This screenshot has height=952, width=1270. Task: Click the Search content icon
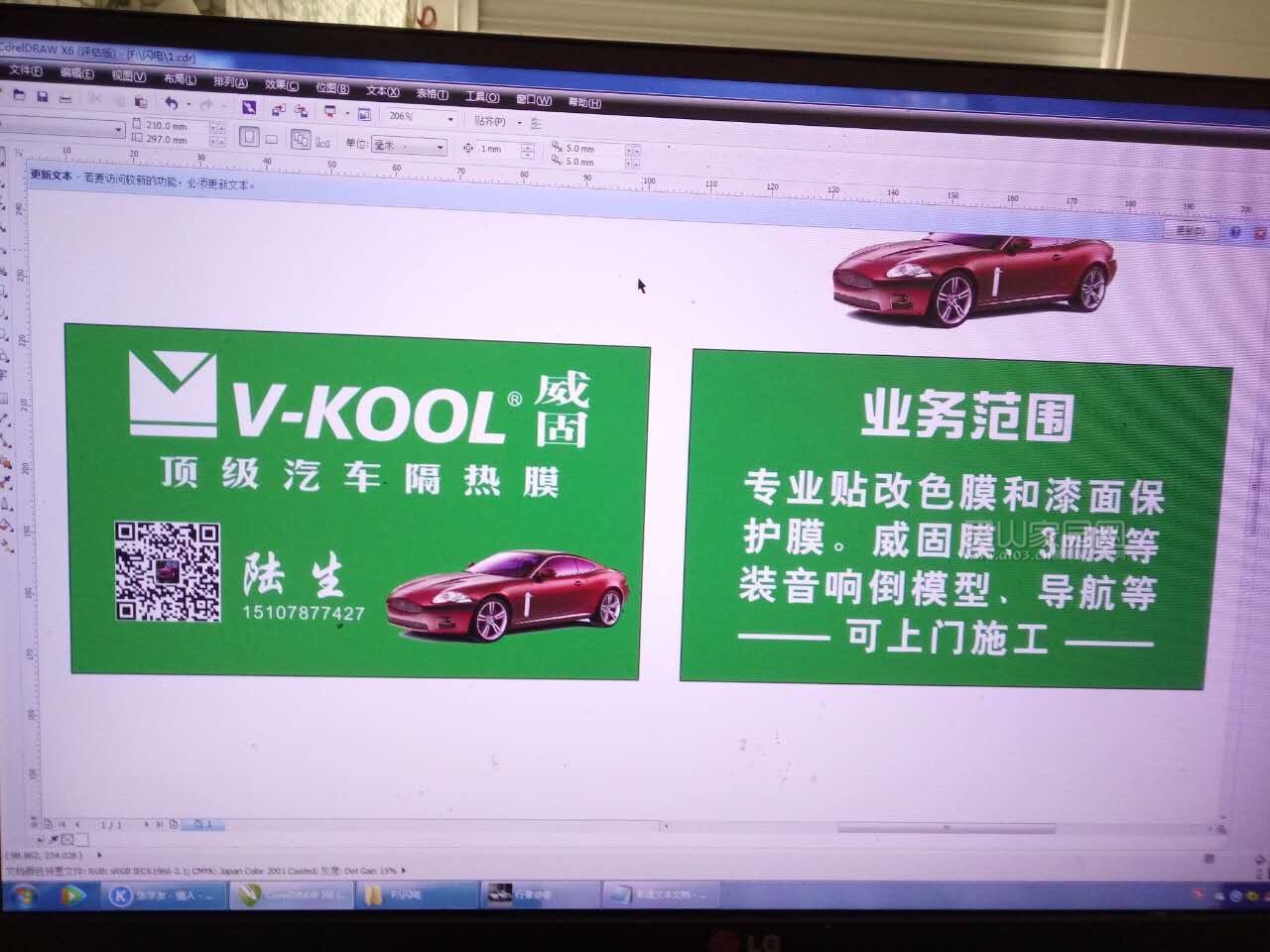click(x=249, y=107)
